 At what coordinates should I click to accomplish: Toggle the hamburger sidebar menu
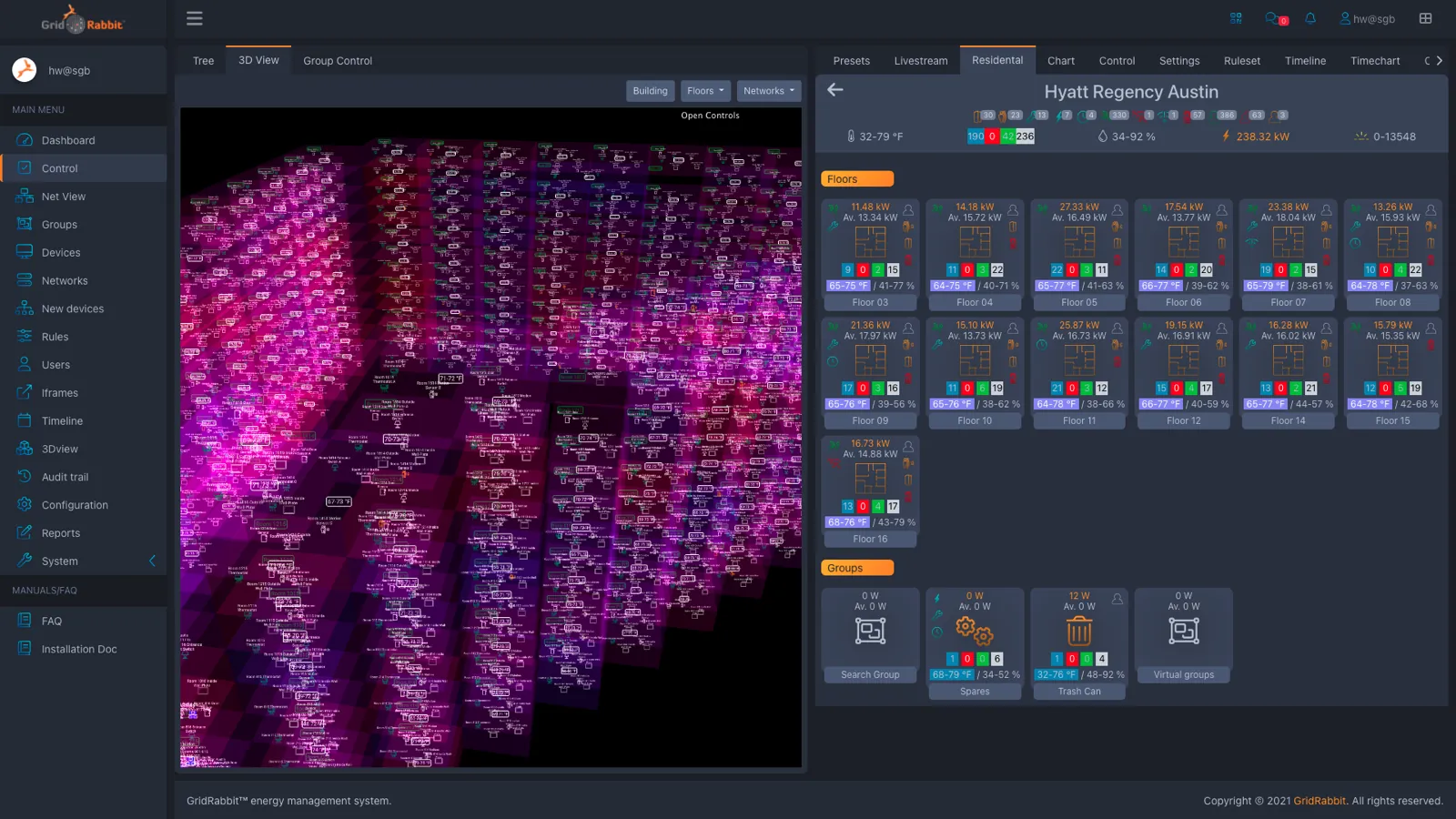194,18
